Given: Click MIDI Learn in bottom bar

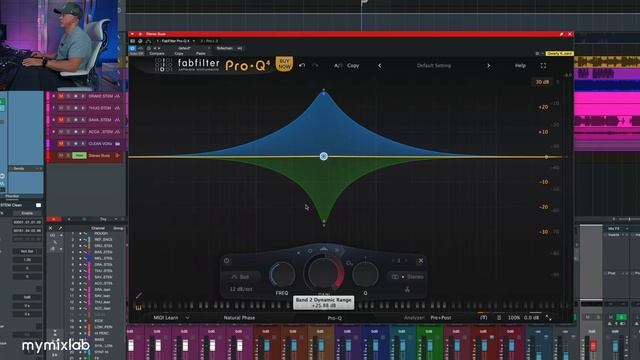Looking at the screenshot, I should tap(166, 318).
